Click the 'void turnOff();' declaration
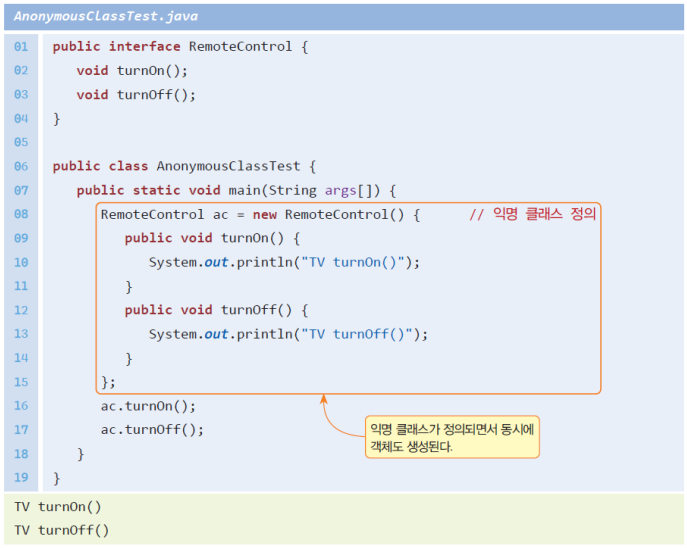The image size is (687, 548). click(136, 95)
